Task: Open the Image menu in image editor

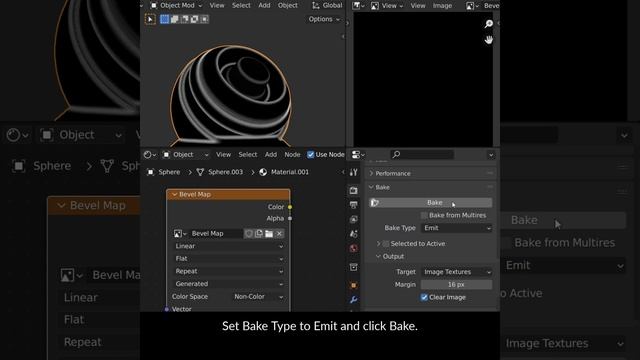Action: 442,6
